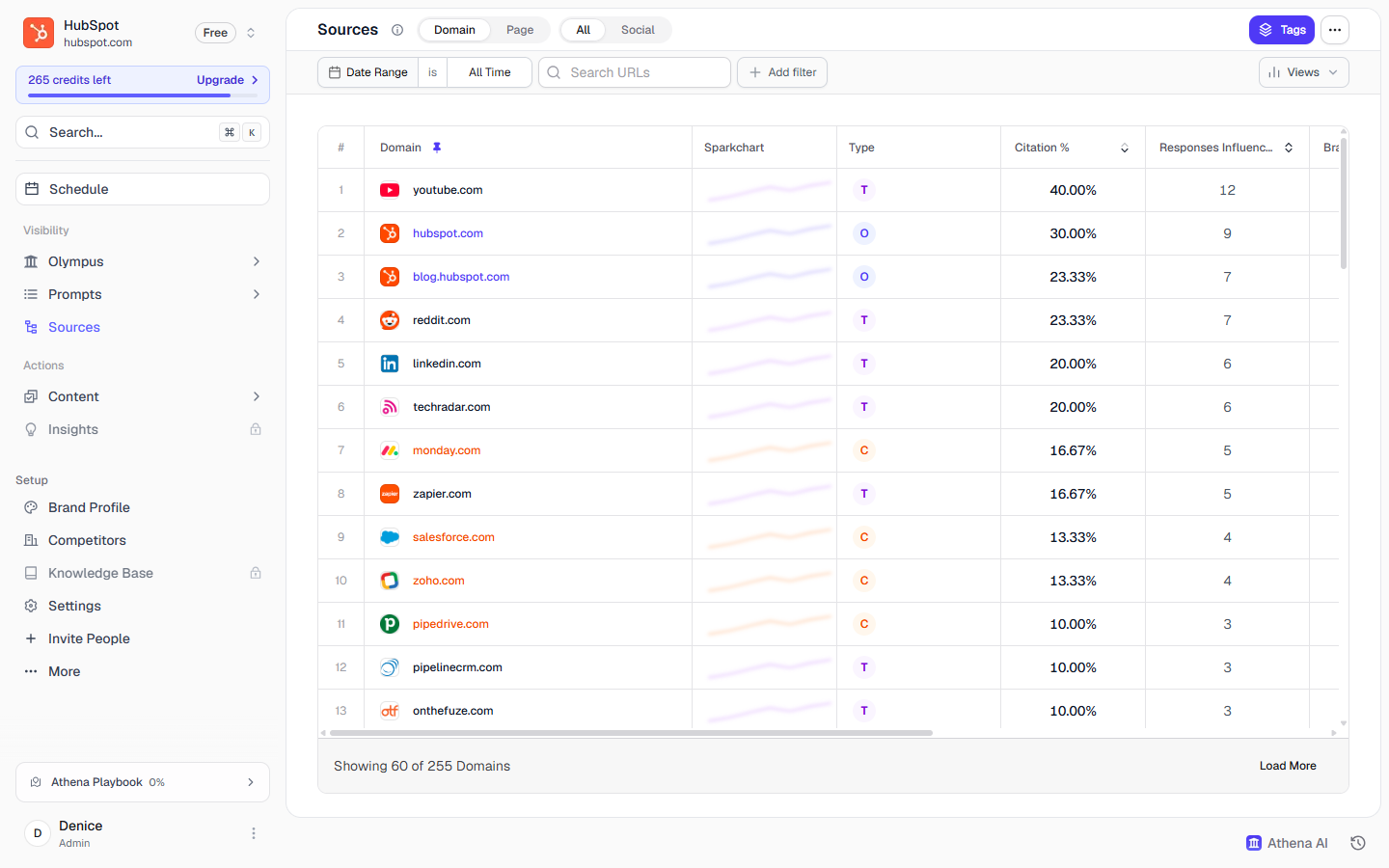Expand the Content chevron
This screenshot has width=1389, height=868.
257,396
